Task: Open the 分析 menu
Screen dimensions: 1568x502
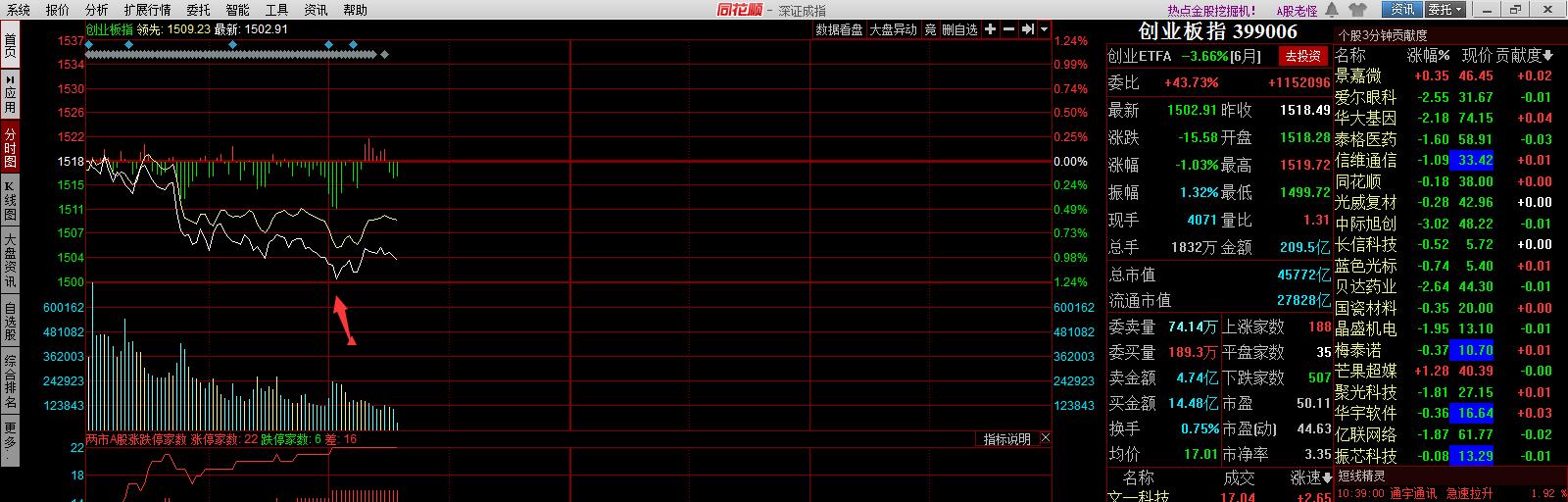Action: coord(96,10)
